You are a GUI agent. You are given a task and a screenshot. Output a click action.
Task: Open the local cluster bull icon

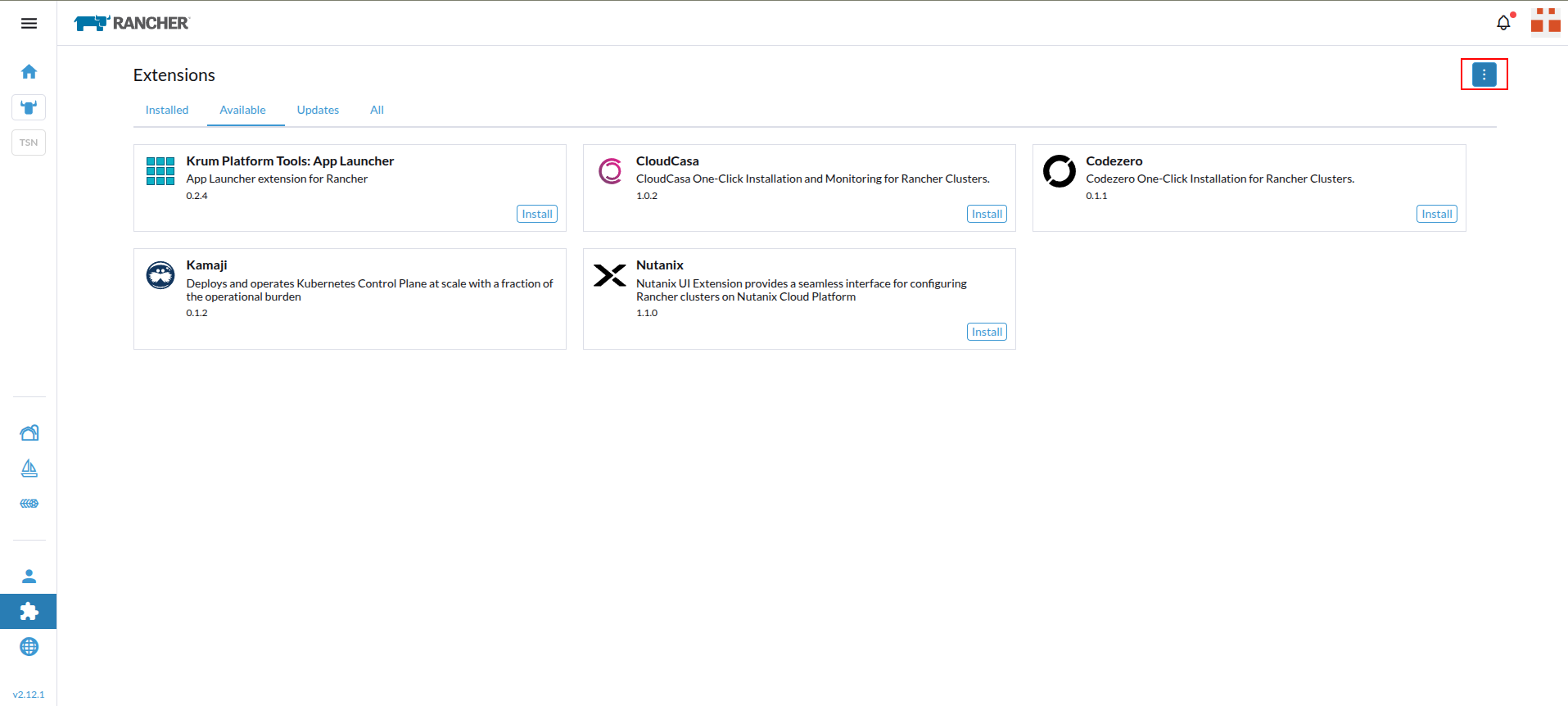coord(29,107)
